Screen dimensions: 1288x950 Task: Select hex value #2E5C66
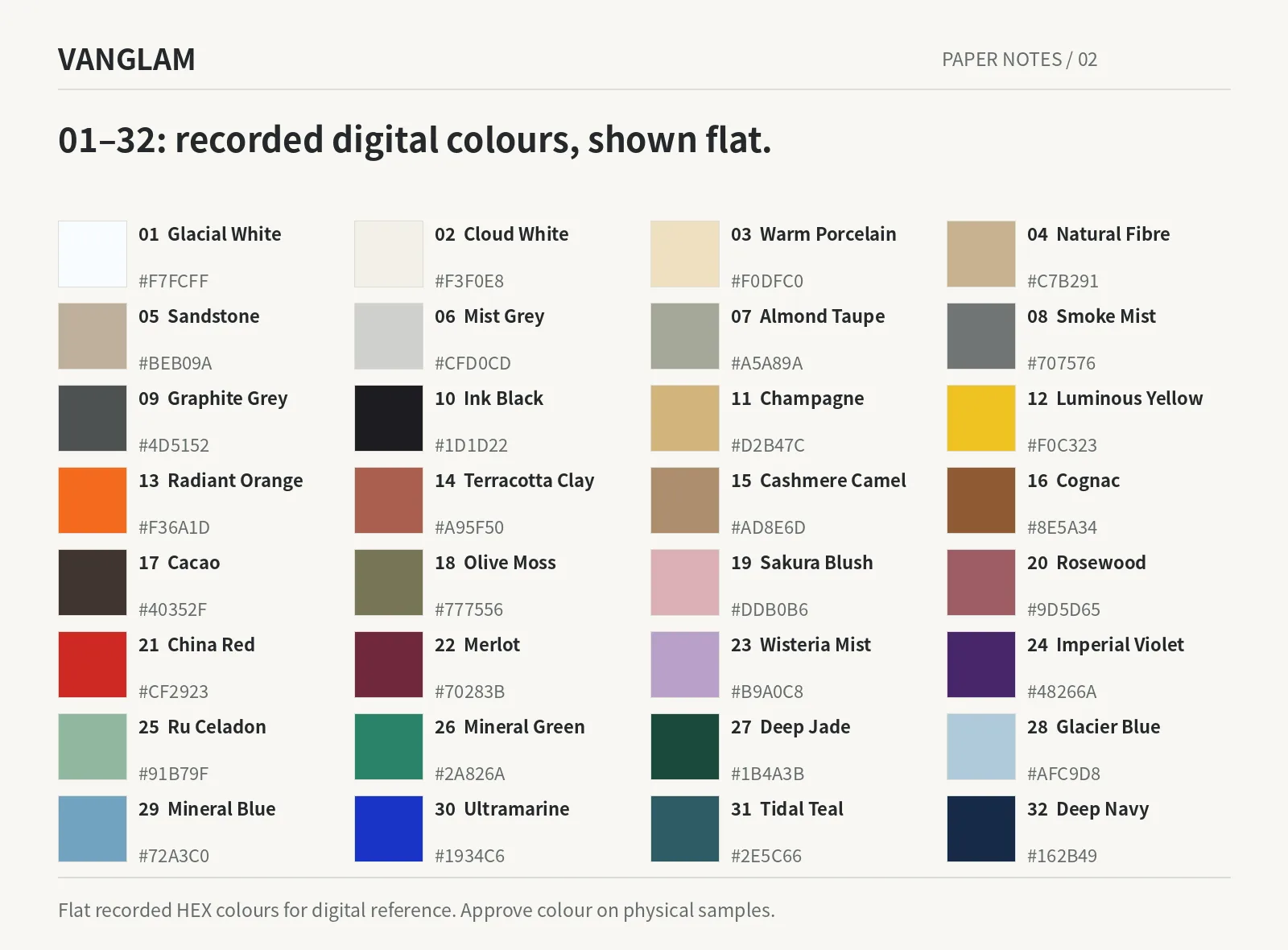coord(766,856)
